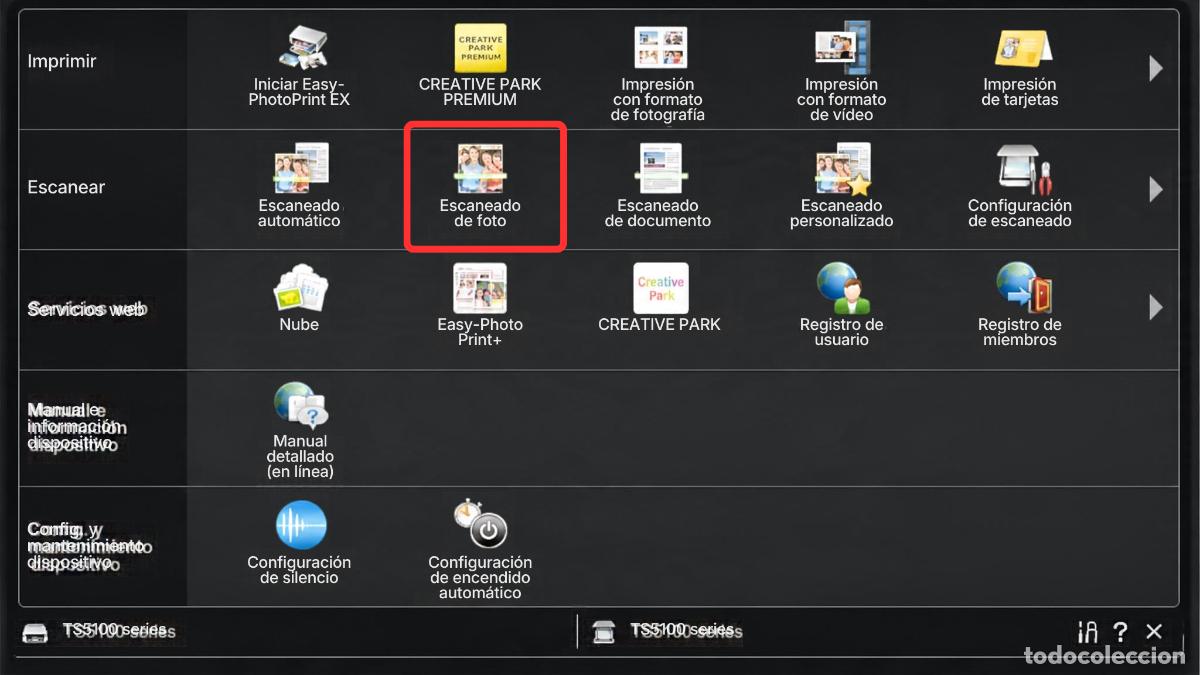Open Manual detallado (en línea)
Screen dimensions: 1200x675
coord(300,430)
